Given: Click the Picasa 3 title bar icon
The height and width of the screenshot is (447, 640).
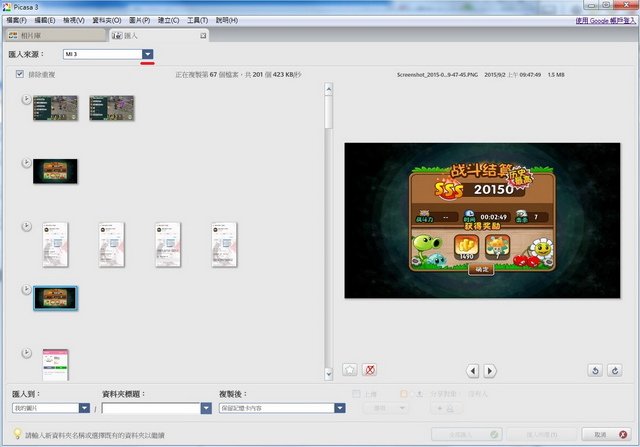Looking at the screenshot, I should 7,7.
